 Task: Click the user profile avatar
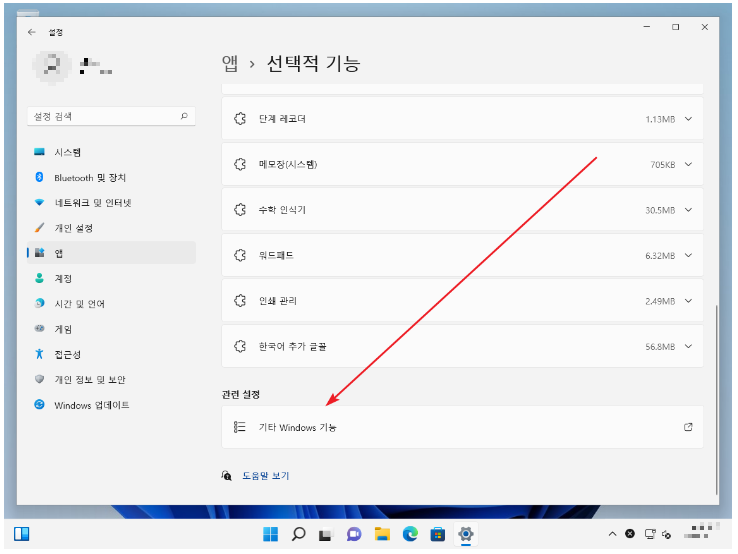click(52, 65)
